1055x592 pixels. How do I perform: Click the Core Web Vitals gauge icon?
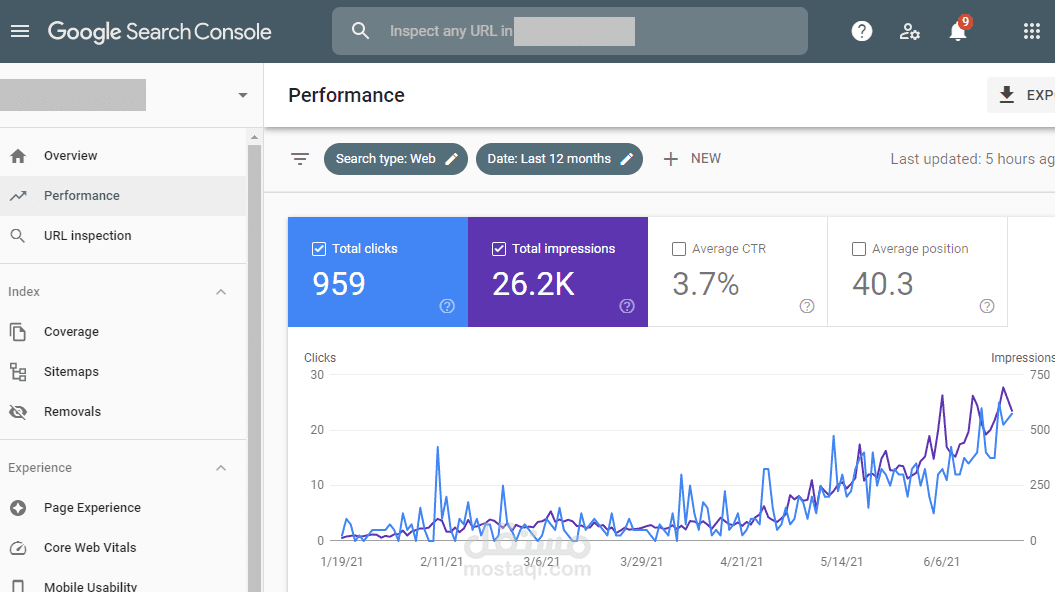click(x=18, y=548)
